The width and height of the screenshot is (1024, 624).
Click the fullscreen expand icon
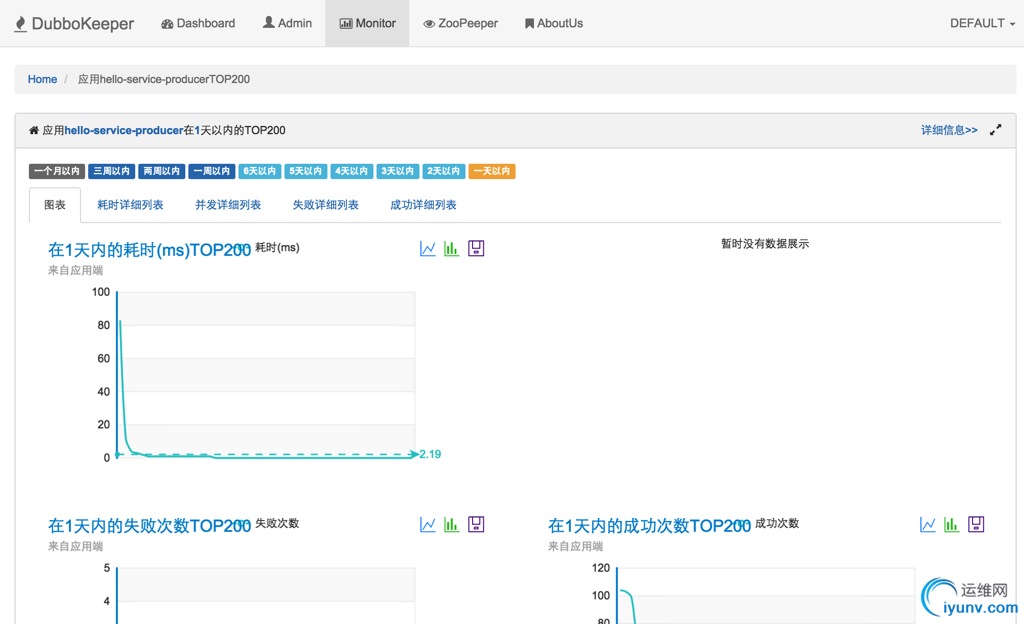[x=995, y=130]
